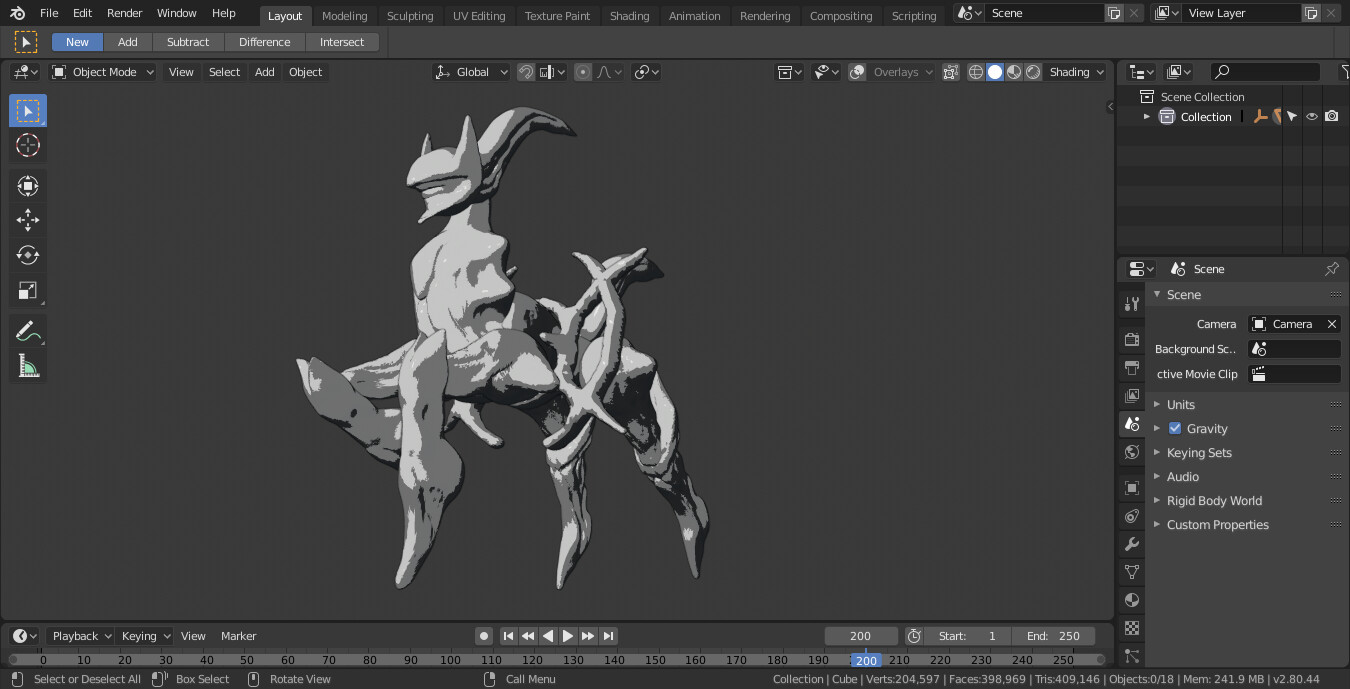
Task: Click the Blender logo menu
Action: coord(18,13)
